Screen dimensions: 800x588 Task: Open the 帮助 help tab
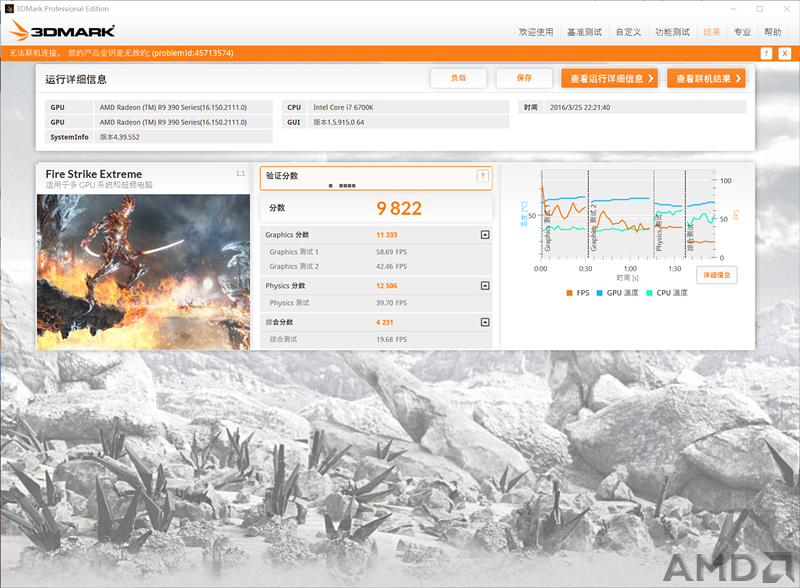pos(772,32)
